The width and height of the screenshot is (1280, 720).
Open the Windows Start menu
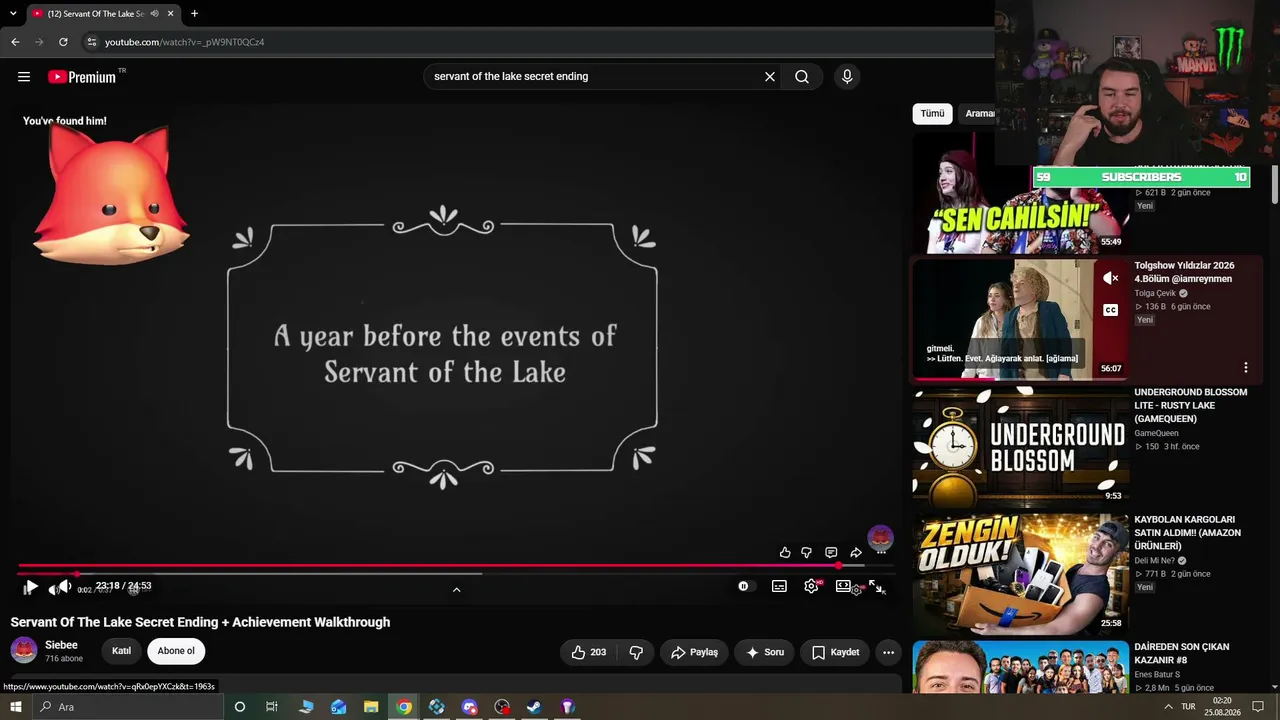[x=16, y=707]
